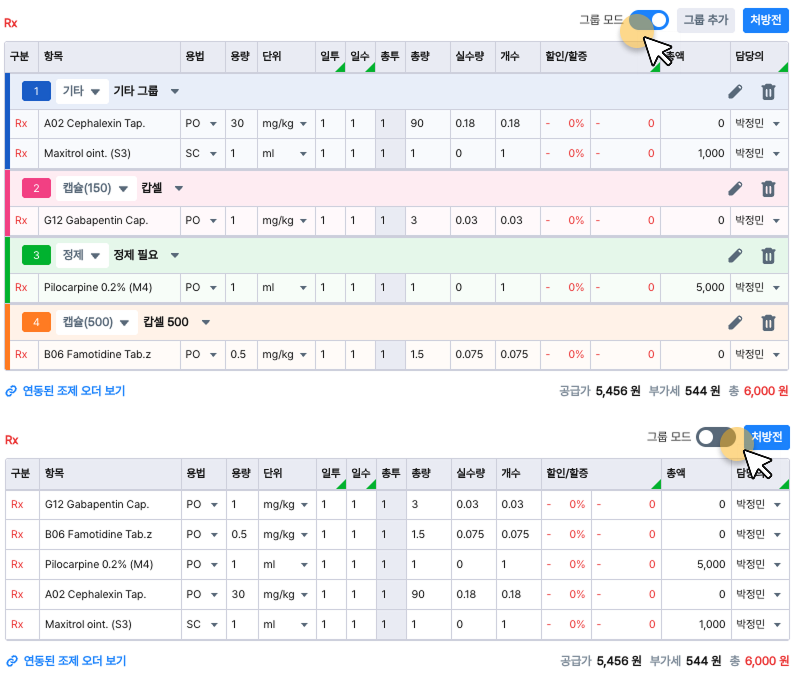This screenshot has width=799, height=682.
Task: Click the blue group badge numbered 1
Action: [x=36, y=91]
